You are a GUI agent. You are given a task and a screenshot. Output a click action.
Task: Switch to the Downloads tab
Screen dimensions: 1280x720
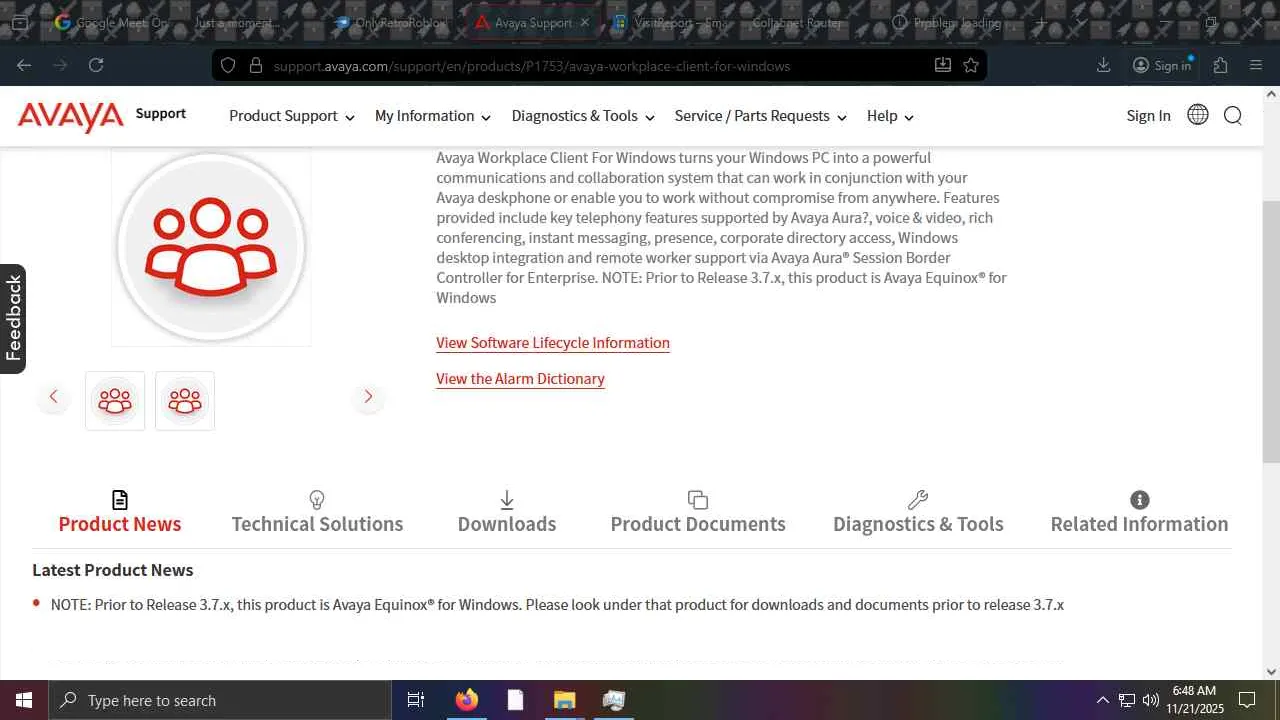[507, 513]
